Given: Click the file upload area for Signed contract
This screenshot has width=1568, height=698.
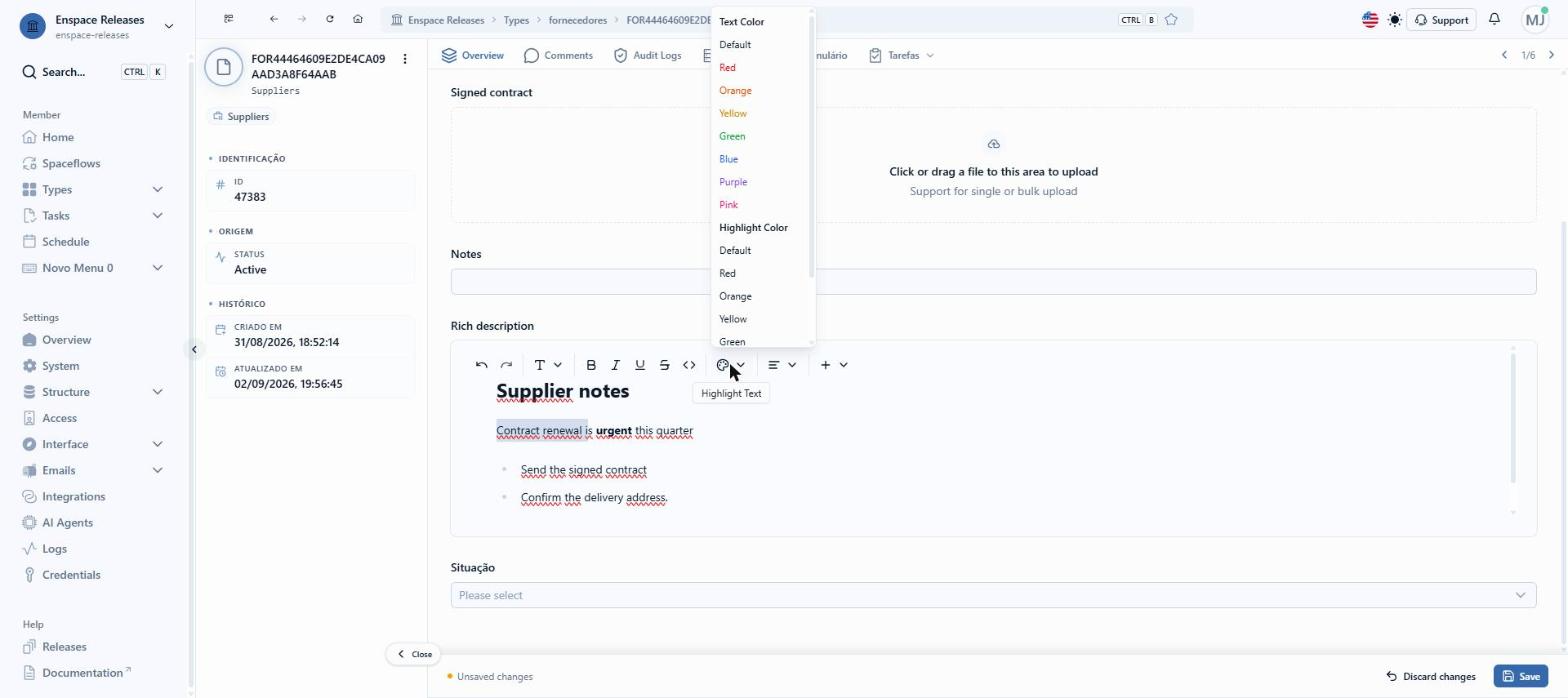Looking at the screenshot, I should [993, 165].
